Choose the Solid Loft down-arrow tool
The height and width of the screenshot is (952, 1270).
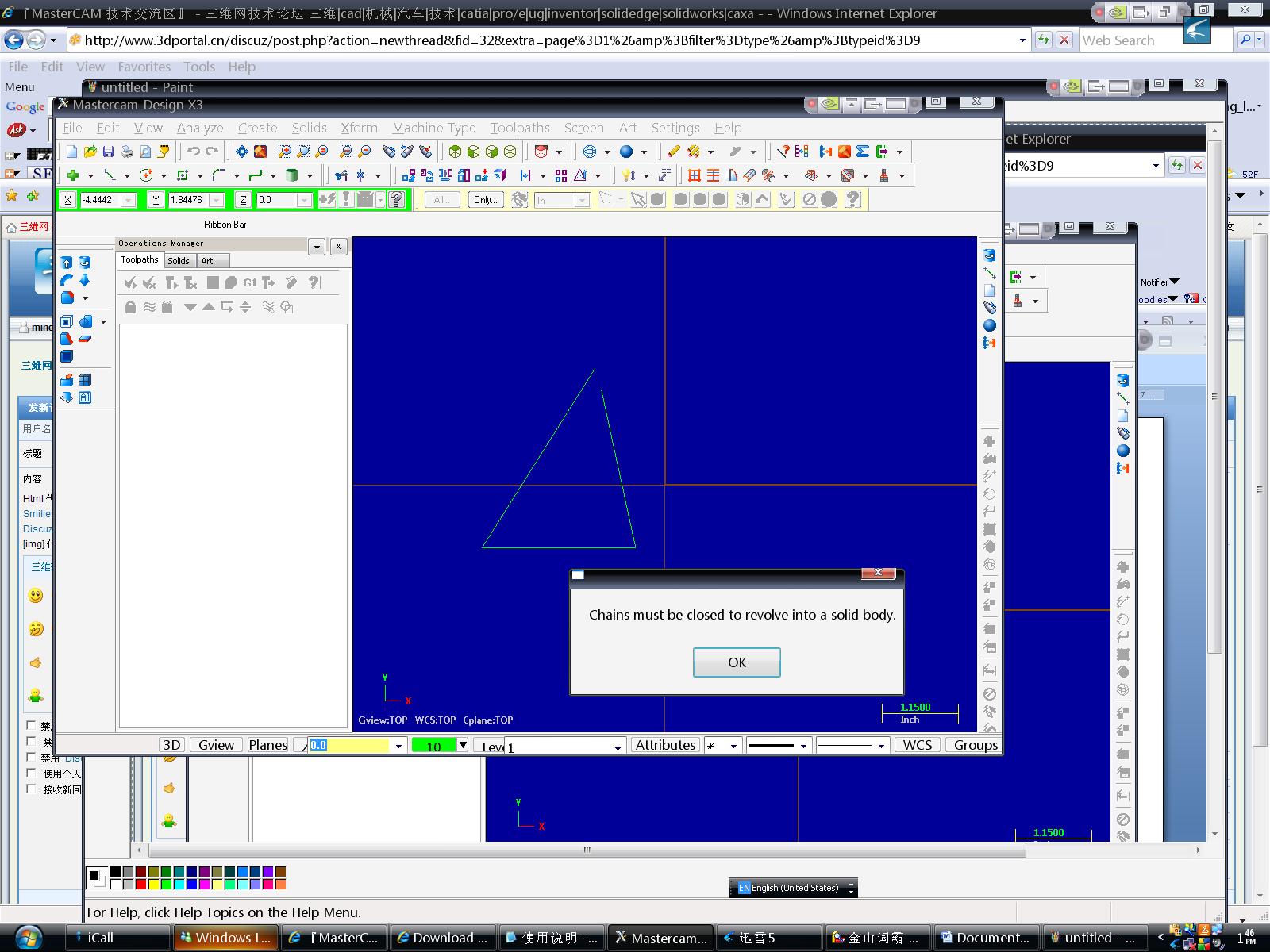coord(84,280)
